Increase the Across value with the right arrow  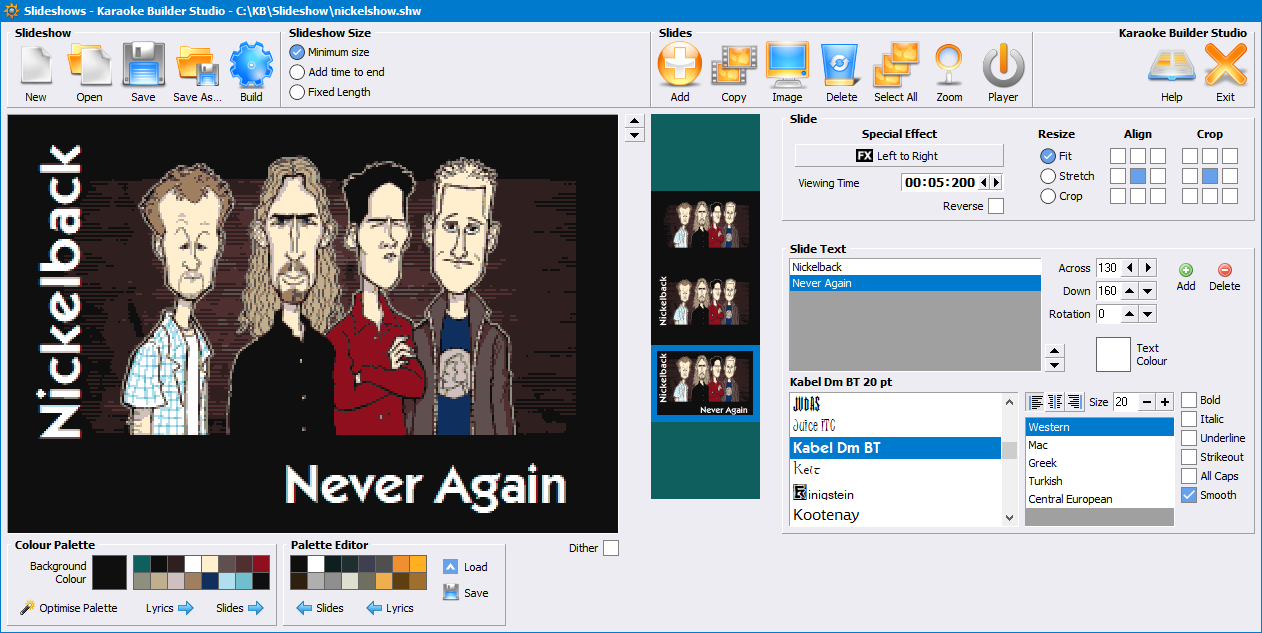pyautogui.click(x=1148, y=268)
